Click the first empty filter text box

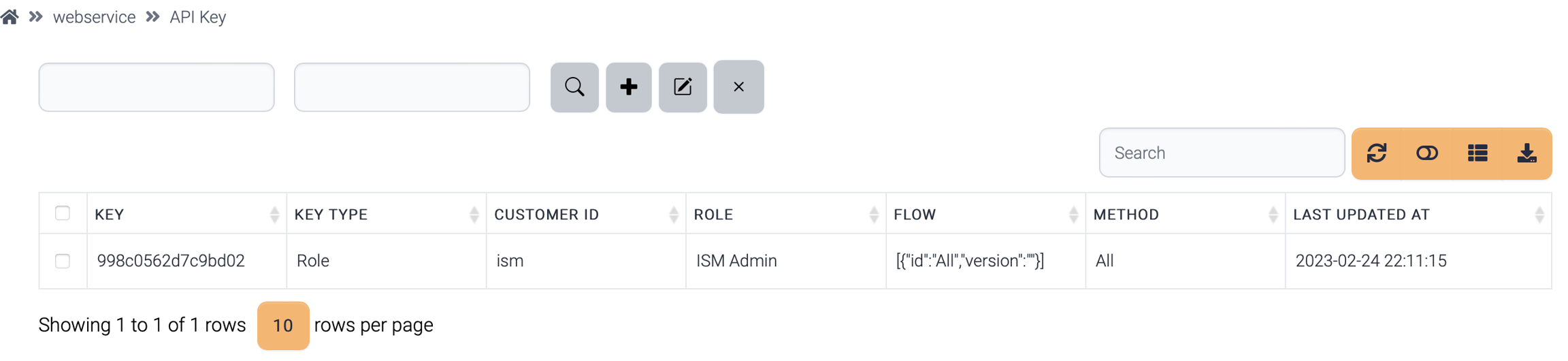click(x=157, y=87)
